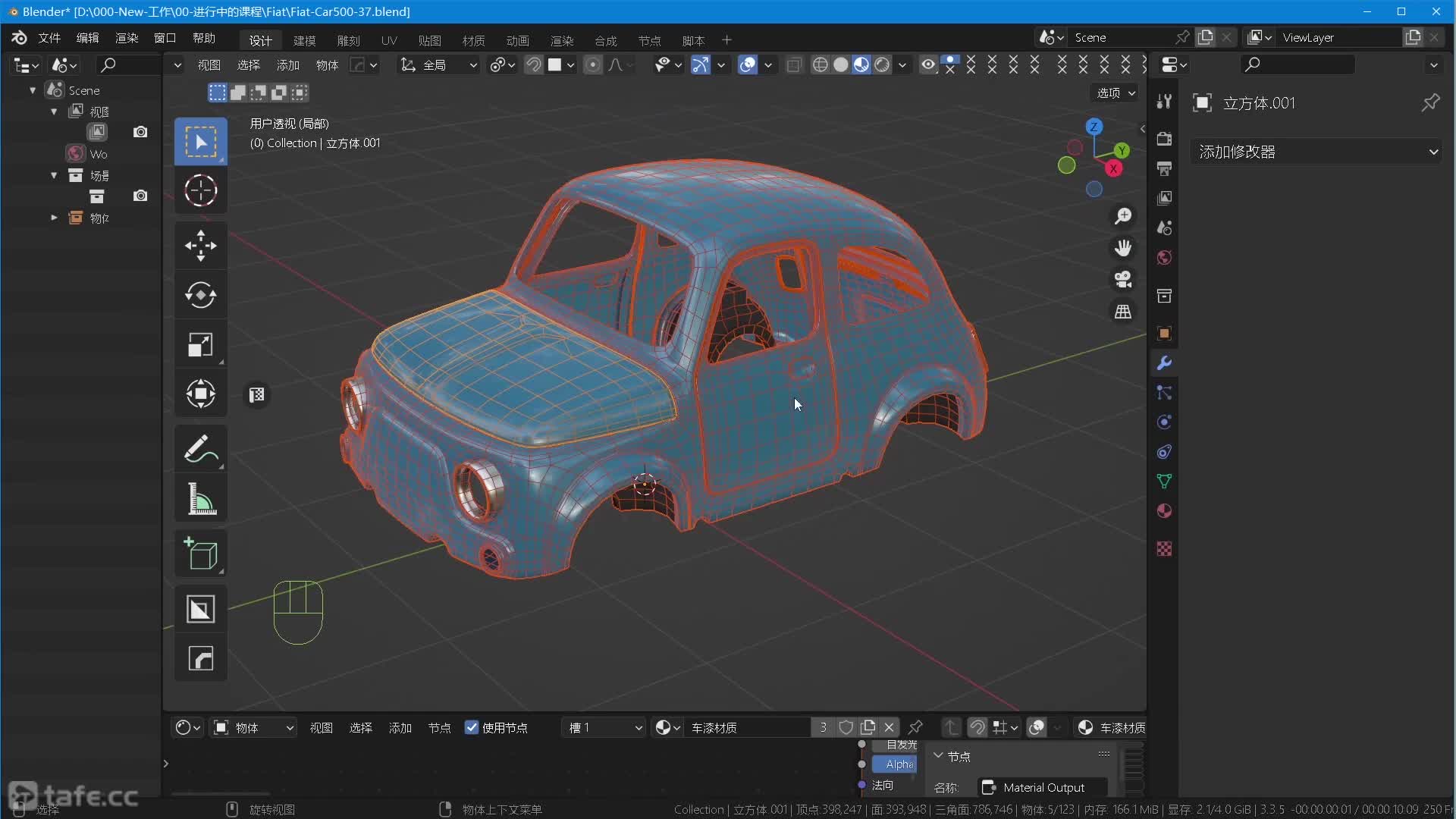Click the Material Output node name field
The width and height of the screenshot is (1456, 819).
pos(1043,787)
